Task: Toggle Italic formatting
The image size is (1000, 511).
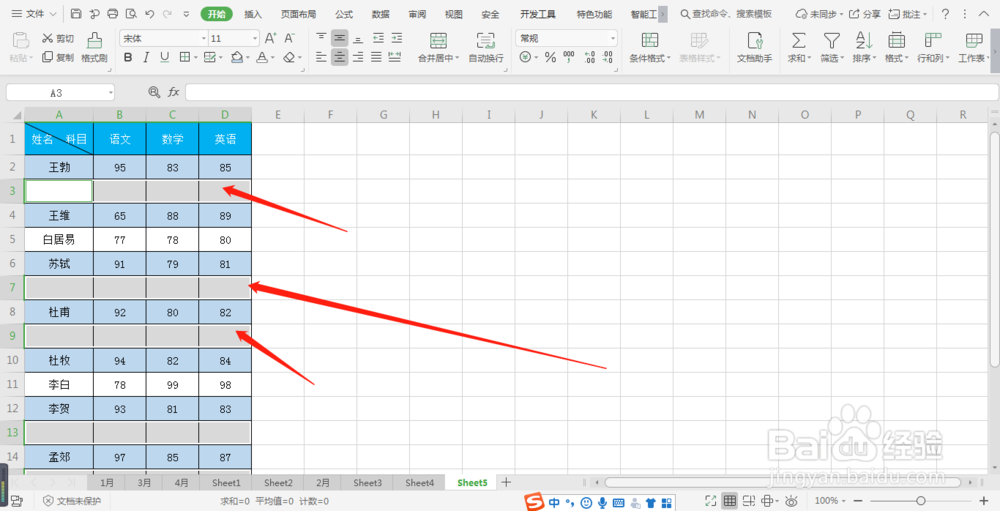Action: pyautogui.click(x=146, y=57)
